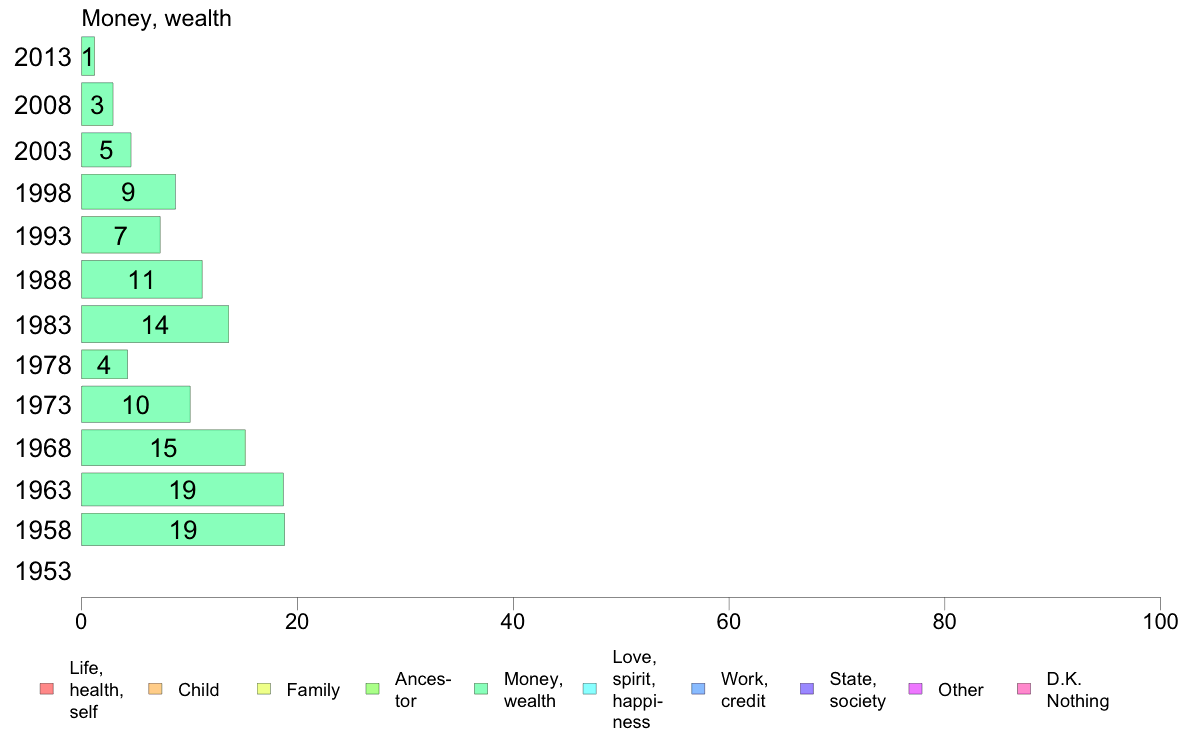Click the Money, wealth chart title
Viewport: 1188px width, 736px height.
(x=156, y=18)
